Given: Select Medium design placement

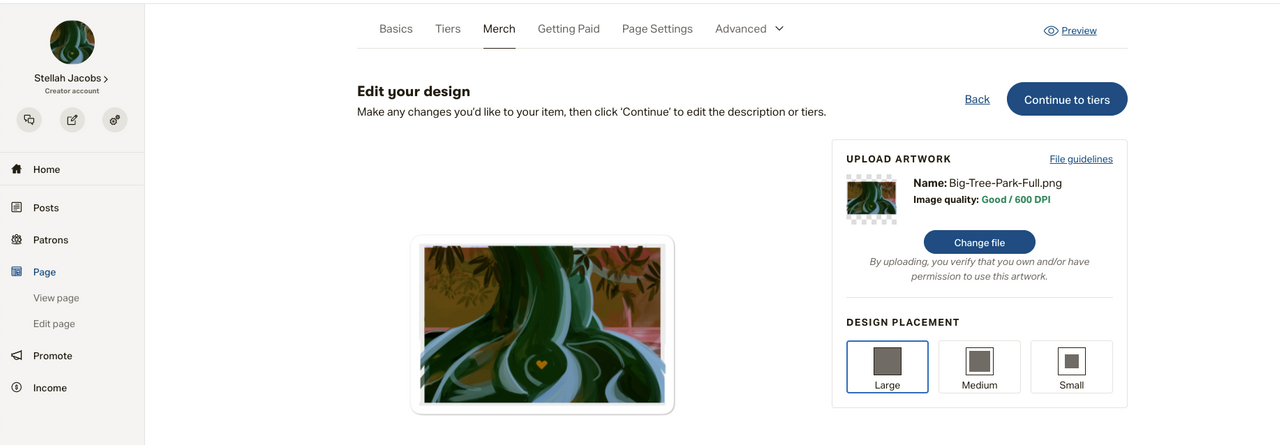Looking at the screenshot, I should pos(979,367).
